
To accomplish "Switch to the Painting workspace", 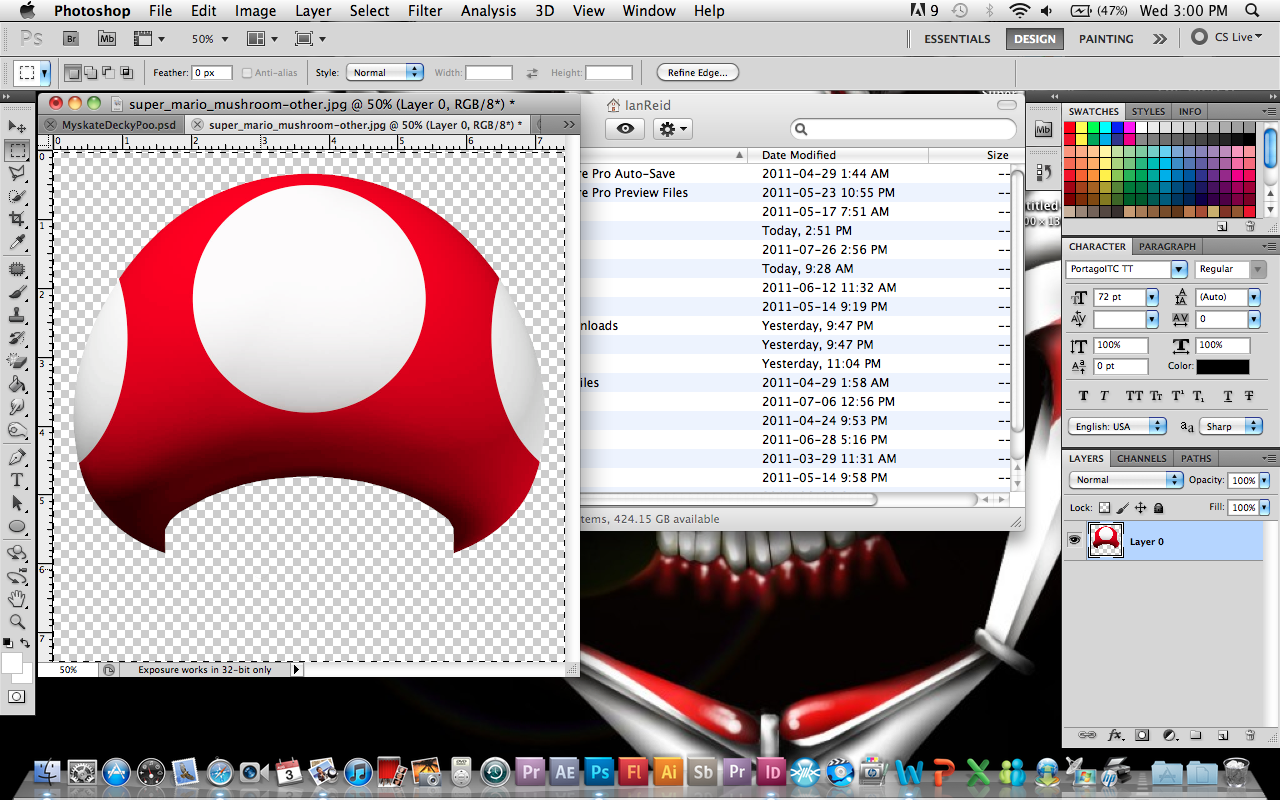I will coord(1106,39).
